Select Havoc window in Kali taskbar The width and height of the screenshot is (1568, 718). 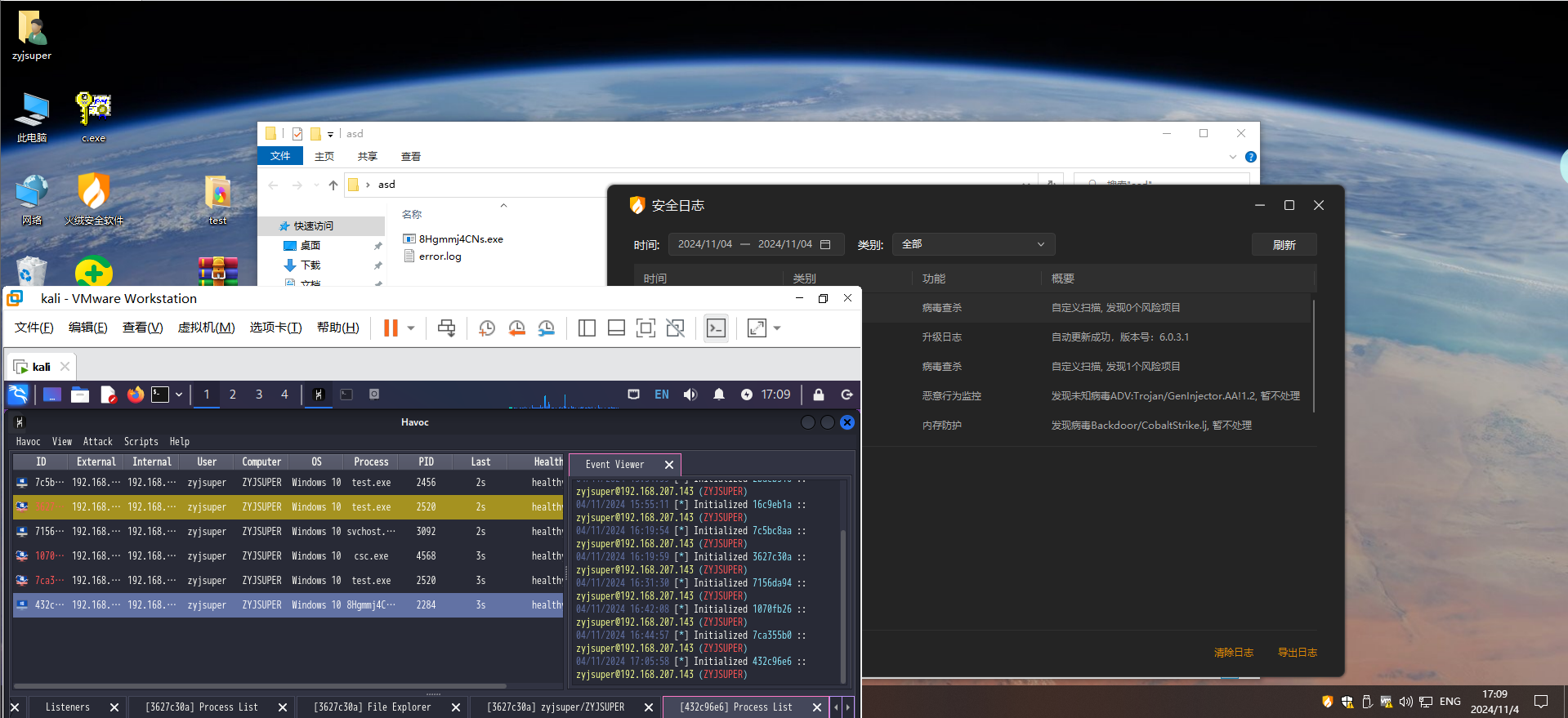point(319,395)
